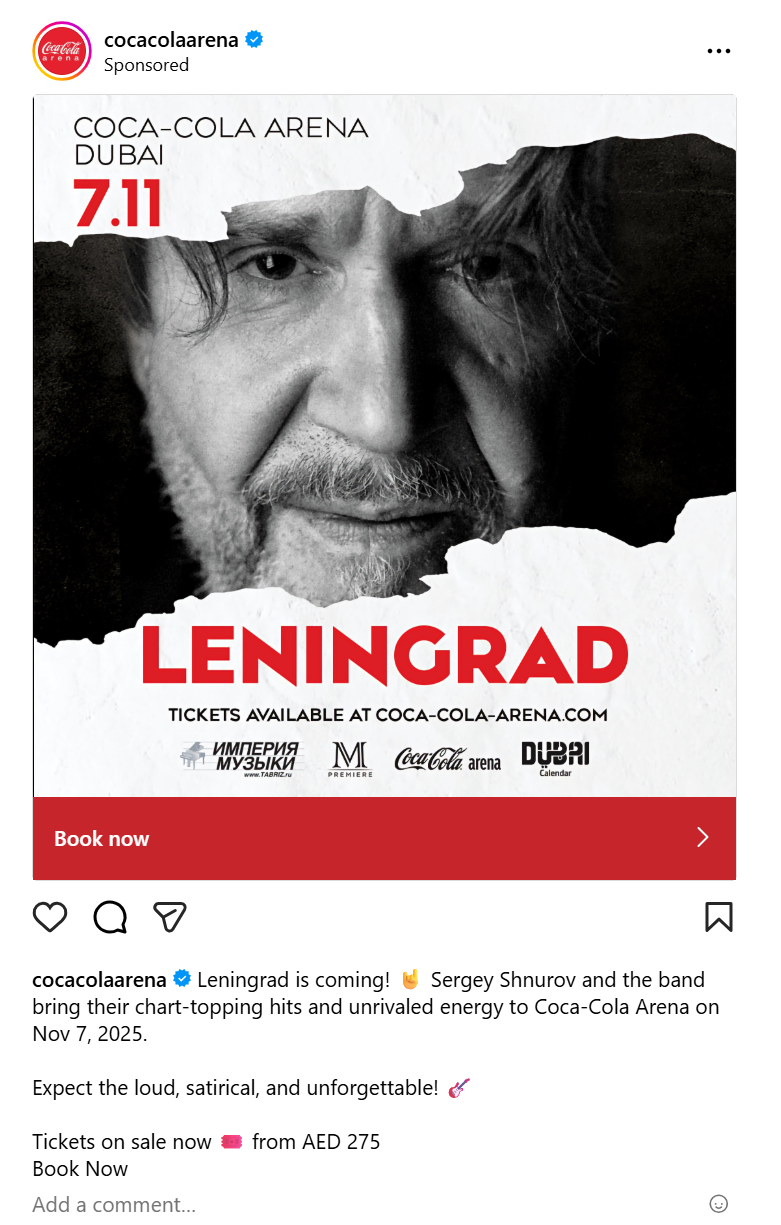Image resolution: width=781 pixels, height=1225 pixels.
Task: Click the M Premiere logo in ad
Action: point(350,759)
